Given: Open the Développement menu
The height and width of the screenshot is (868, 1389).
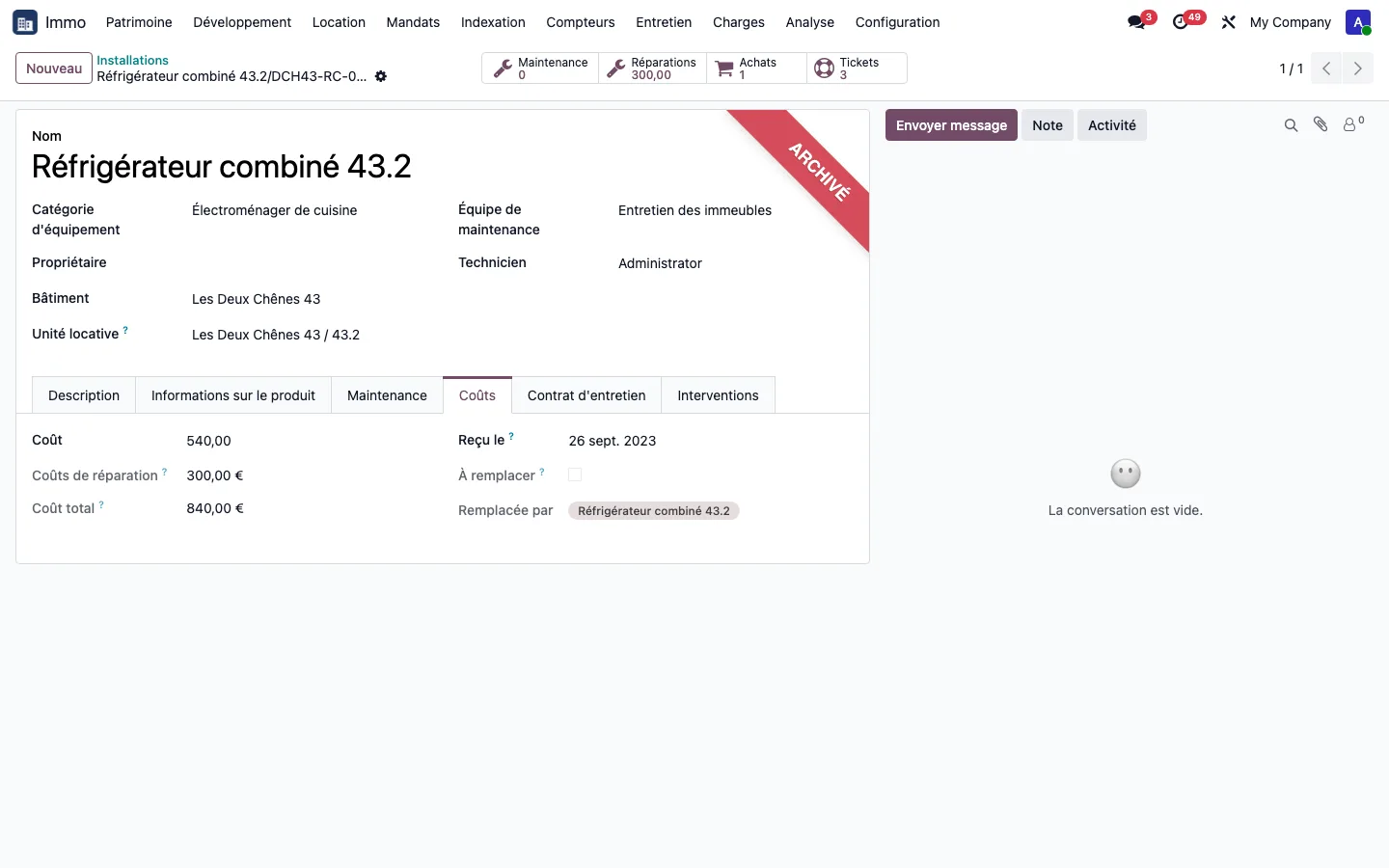Looking at the screenshot, I should click(242, 22).
